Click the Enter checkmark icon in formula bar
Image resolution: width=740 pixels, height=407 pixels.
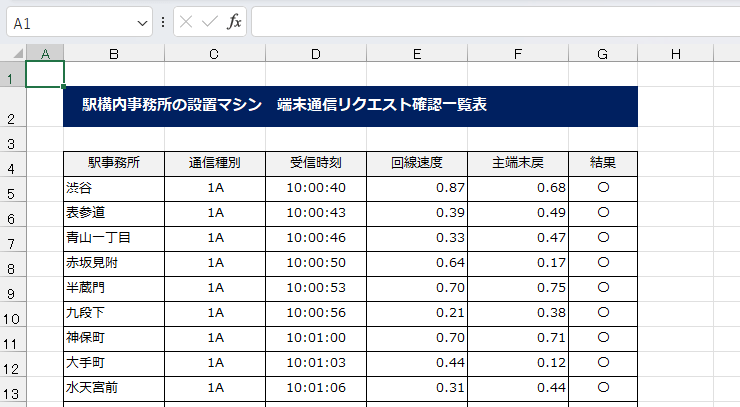pos(210,22)
